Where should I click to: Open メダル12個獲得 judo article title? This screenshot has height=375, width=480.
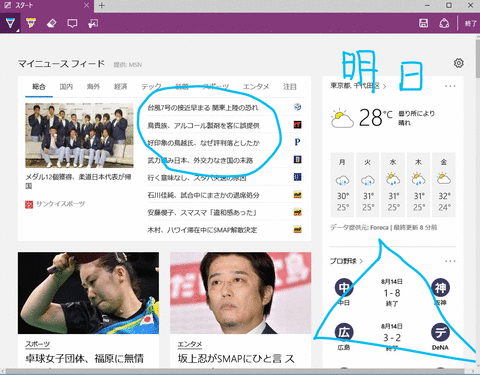click(78, 181)
